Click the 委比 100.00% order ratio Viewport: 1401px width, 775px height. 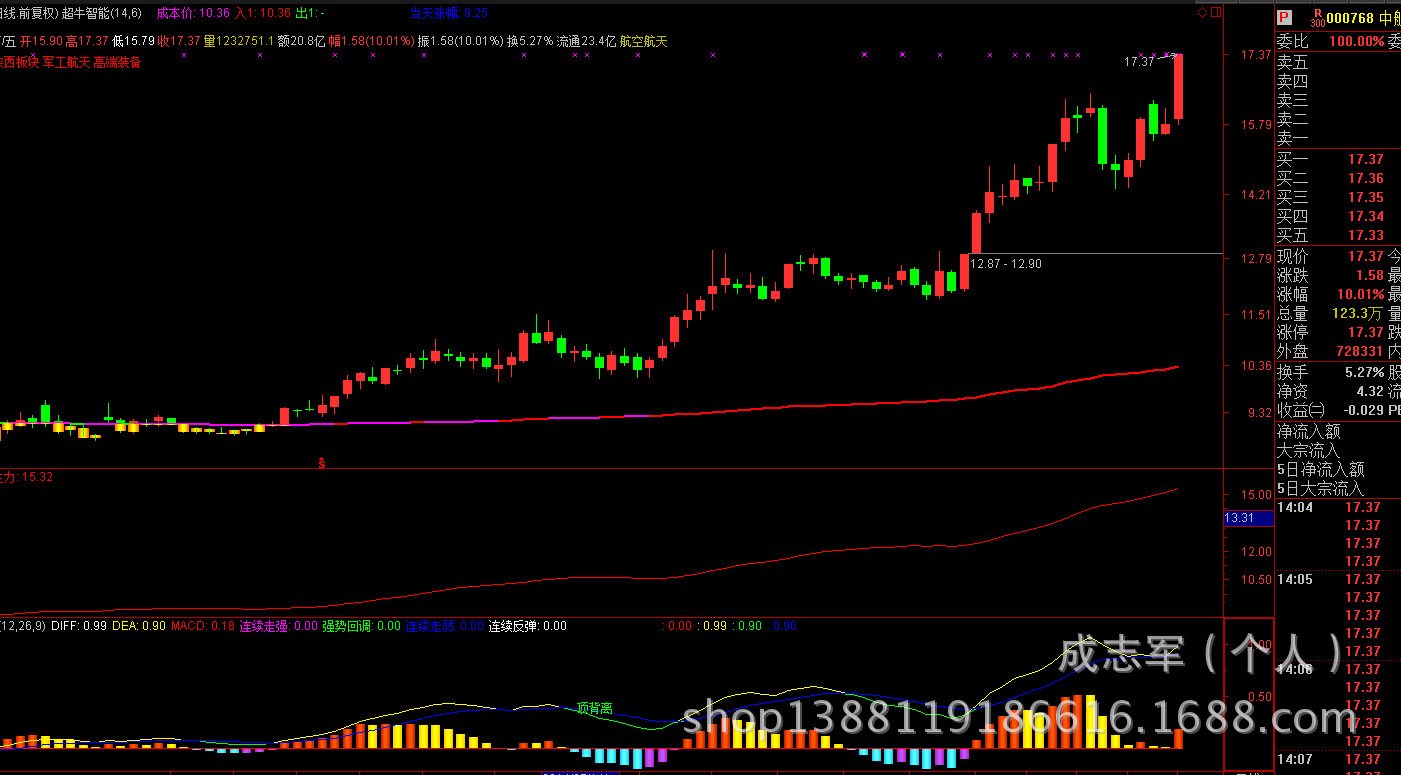point(1331,42)
